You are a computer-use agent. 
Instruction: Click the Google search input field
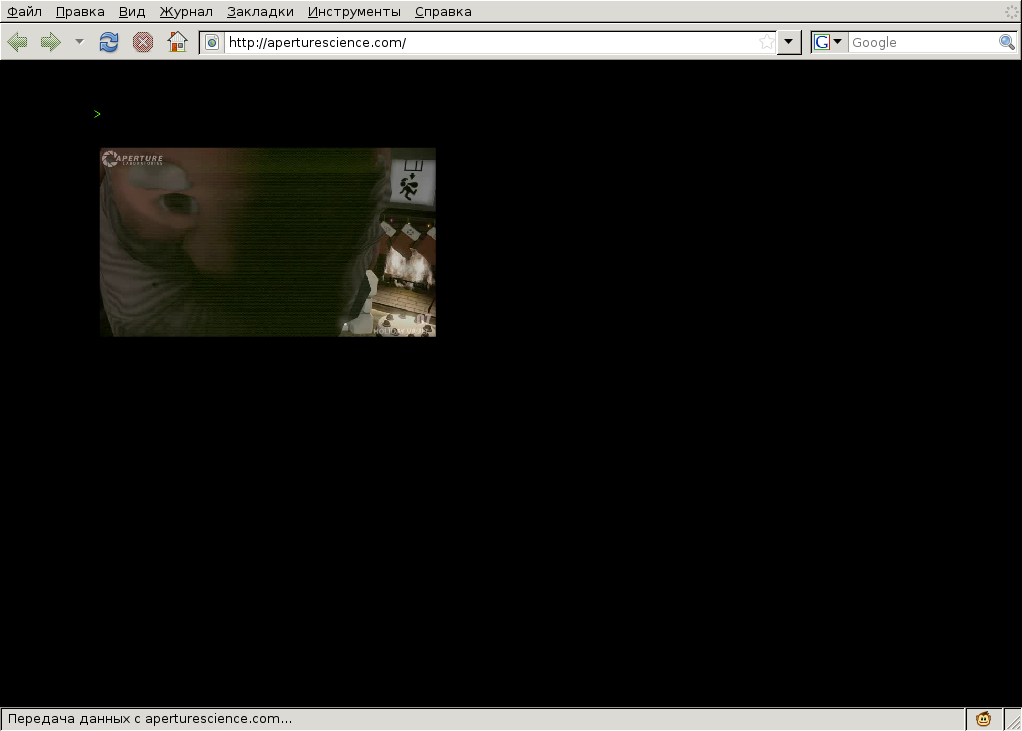pos(923,42)
